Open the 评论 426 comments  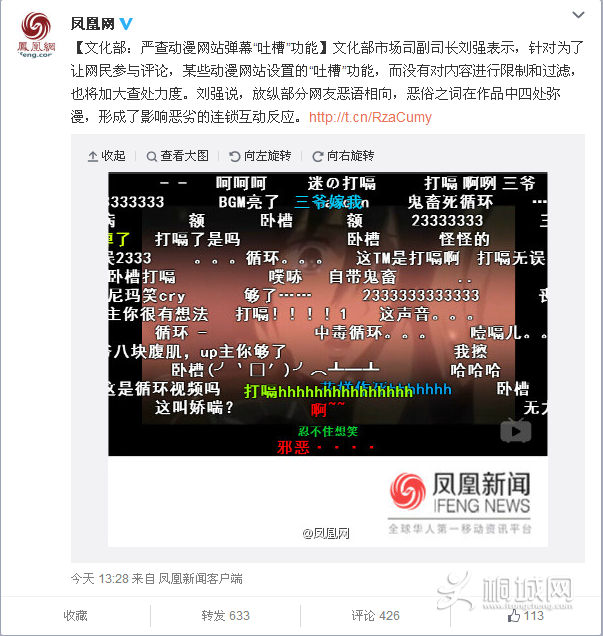click(x=376, y=616)
